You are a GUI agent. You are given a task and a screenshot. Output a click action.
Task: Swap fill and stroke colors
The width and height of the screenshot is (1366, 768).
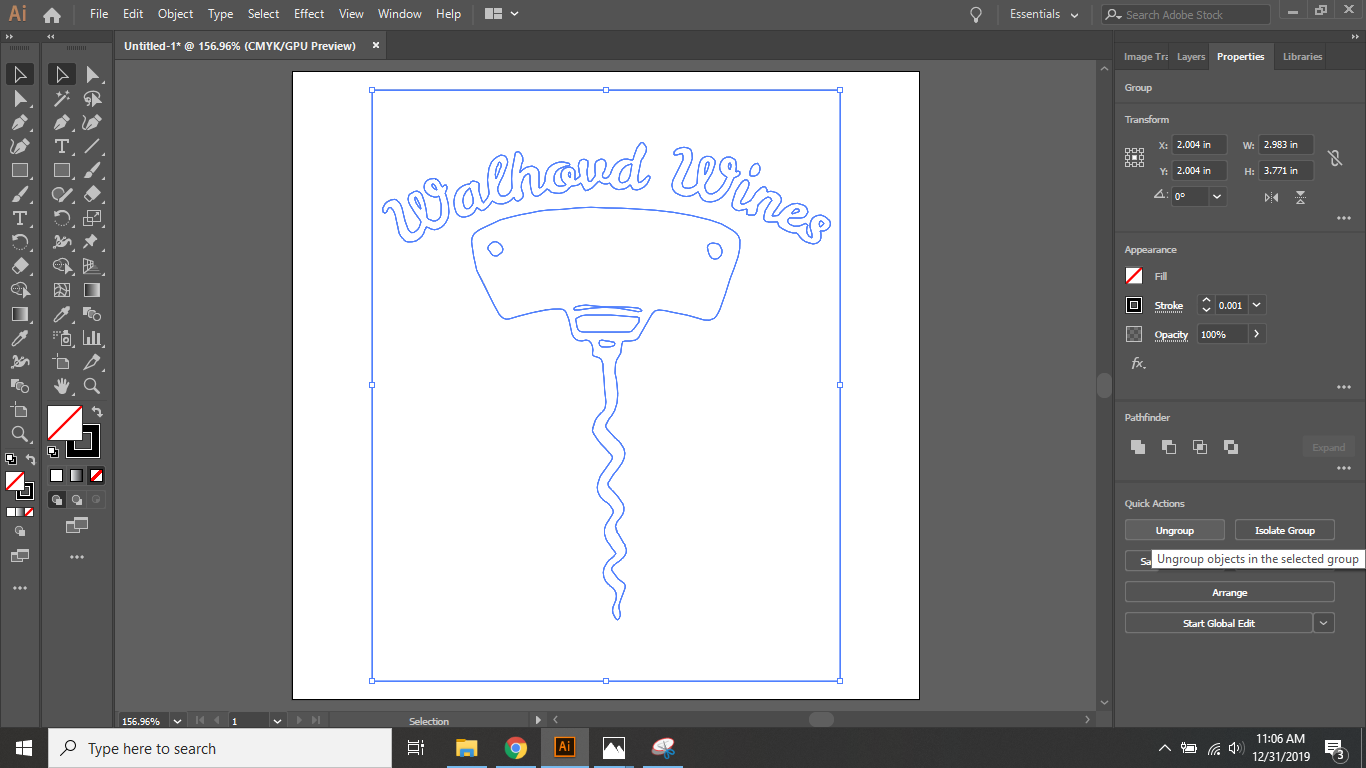point(96,410)
